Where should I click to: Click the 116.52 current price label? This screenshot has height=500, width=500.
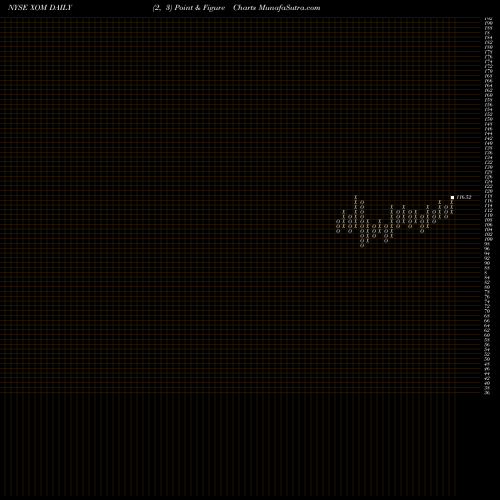(464, 197)
